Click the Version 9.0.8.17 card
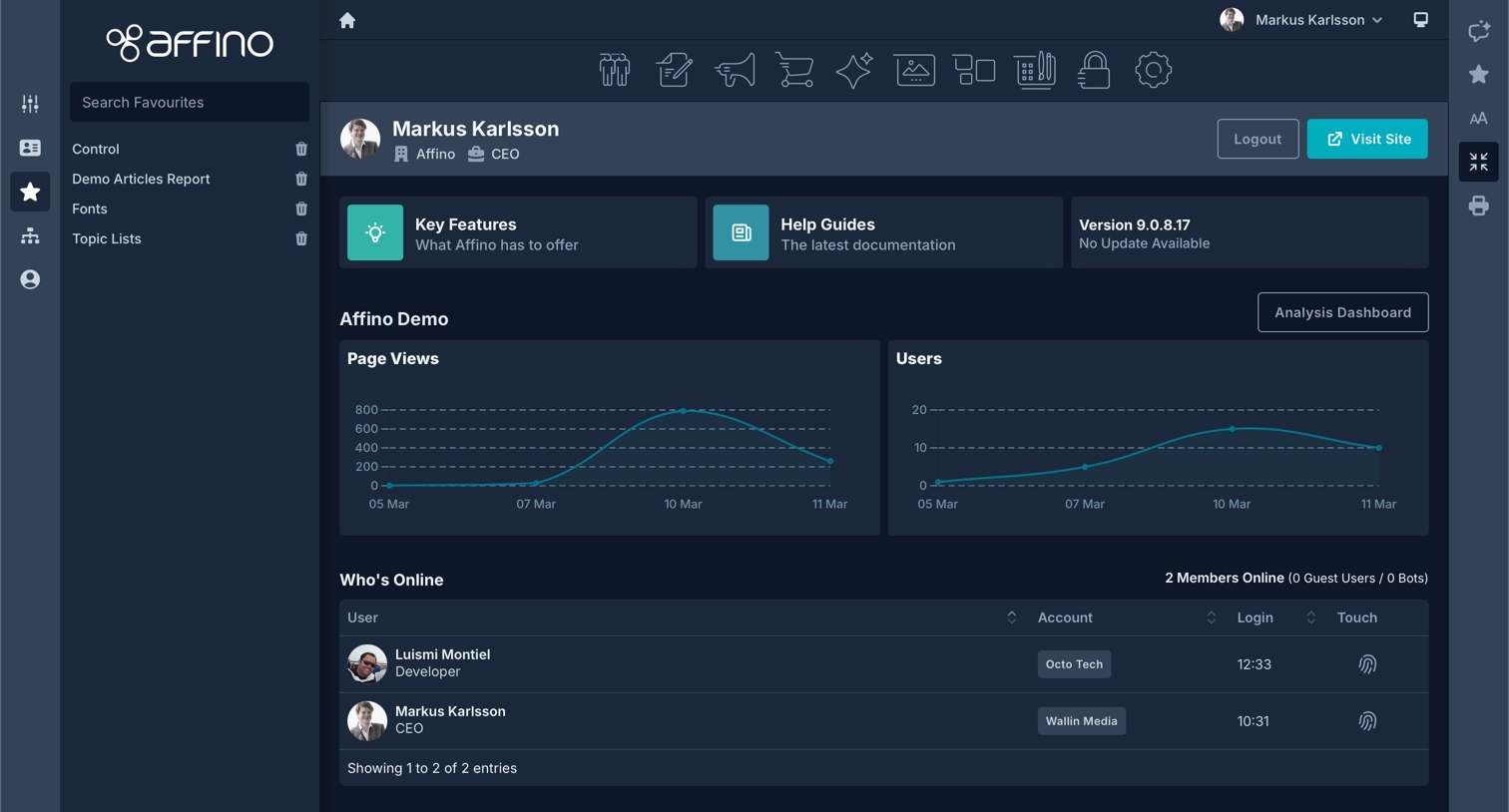This screenshot has width=1509, height=812. [1250, 232]
